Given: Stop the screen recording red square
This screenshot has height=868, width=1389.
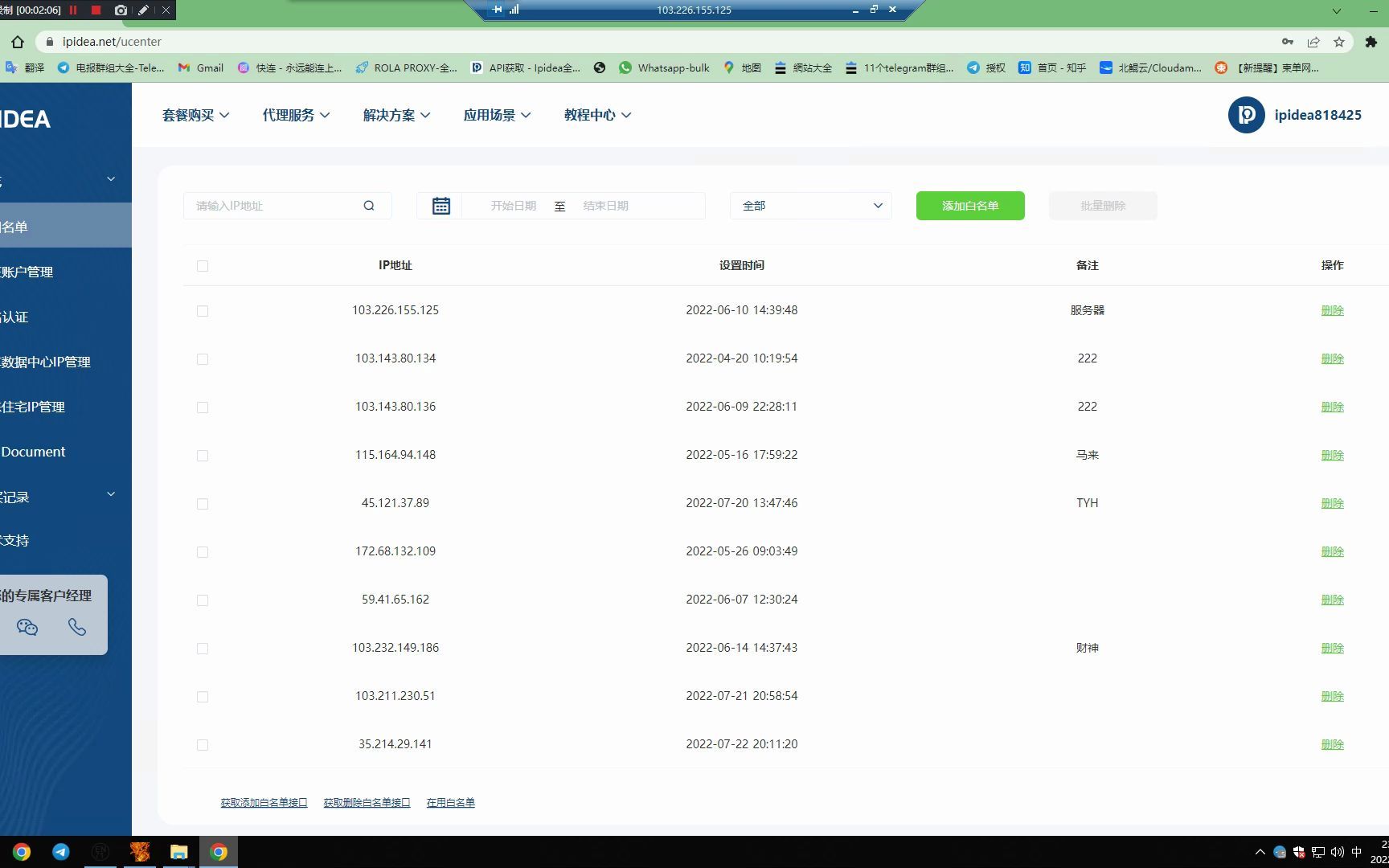Looking at the screenshot, I should click(x=96, y=10).
